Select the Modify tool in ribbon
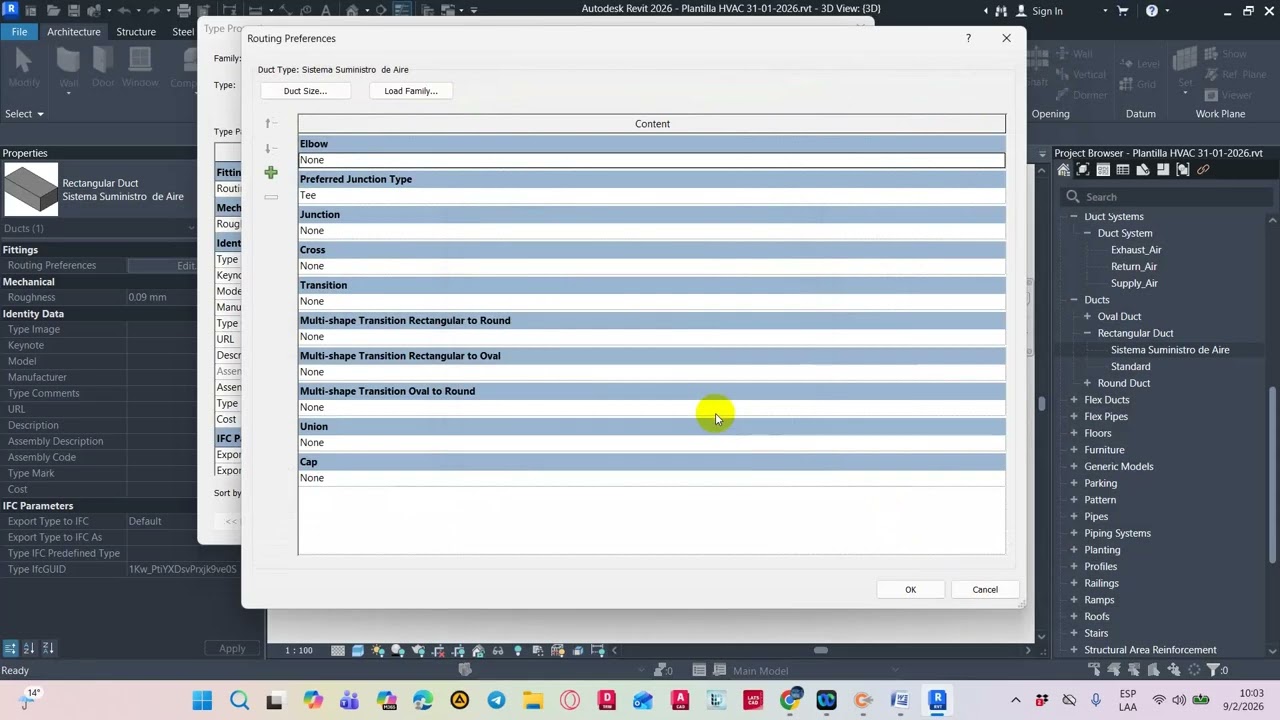 click(24, 68)
